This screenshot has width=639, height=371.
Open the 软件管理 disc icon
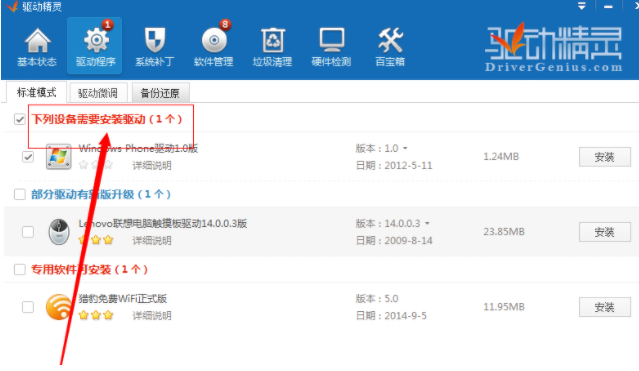click(214, 40)
